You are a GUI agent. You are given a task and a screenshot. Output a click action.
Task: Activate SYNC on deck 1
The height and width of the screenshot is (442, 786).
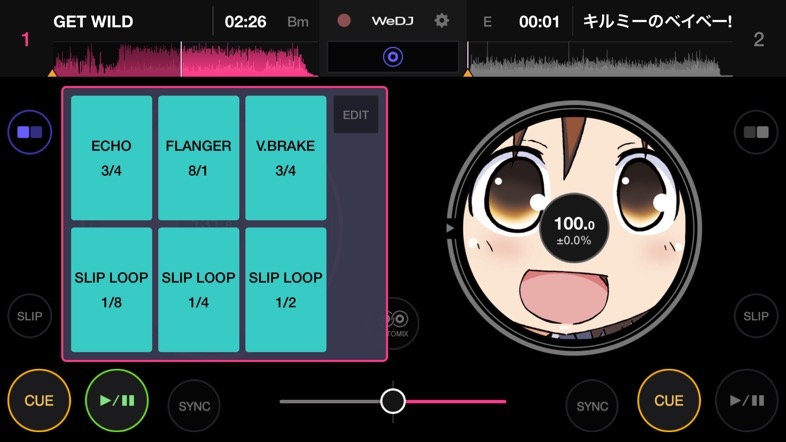[x=194, y=406]
